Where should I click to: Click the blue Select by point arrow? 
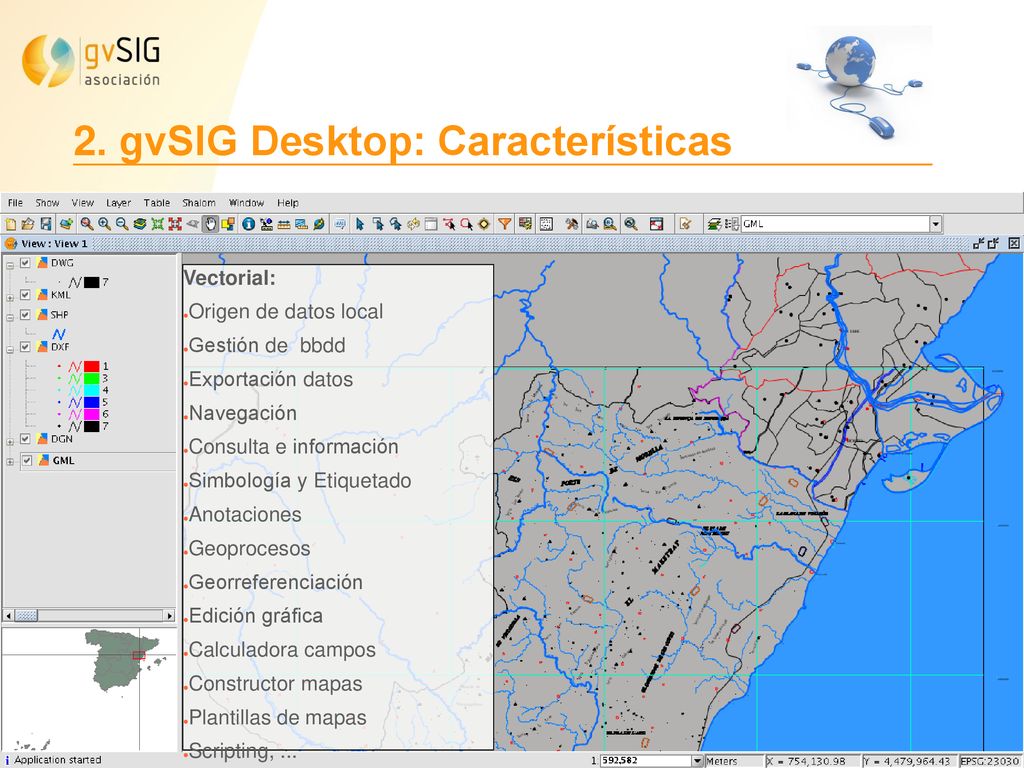[359, 224]
